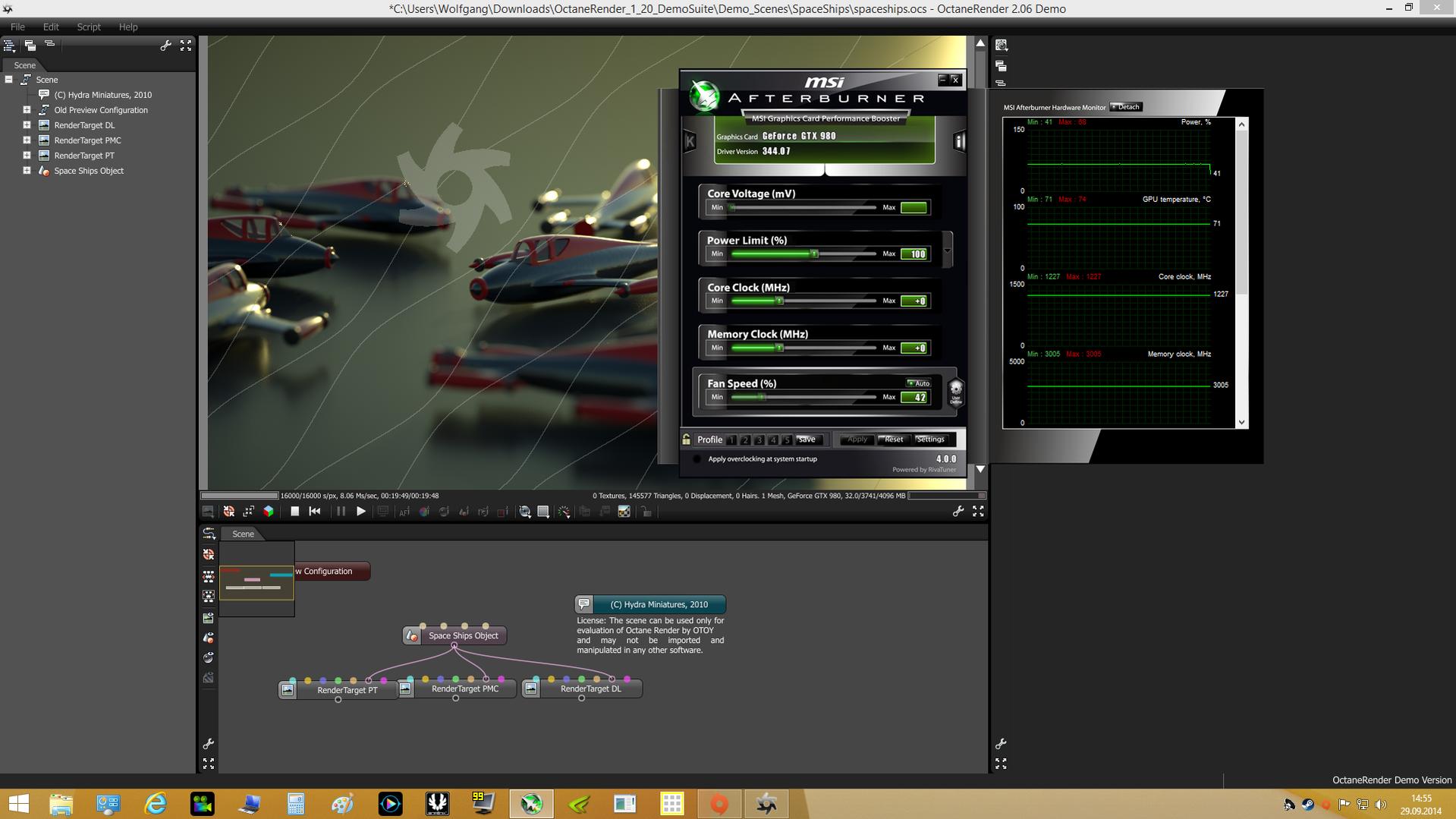Click the Afterburner profile lock icon
The width and height of the screenshot is (1456, 819).
pos(687,439)
